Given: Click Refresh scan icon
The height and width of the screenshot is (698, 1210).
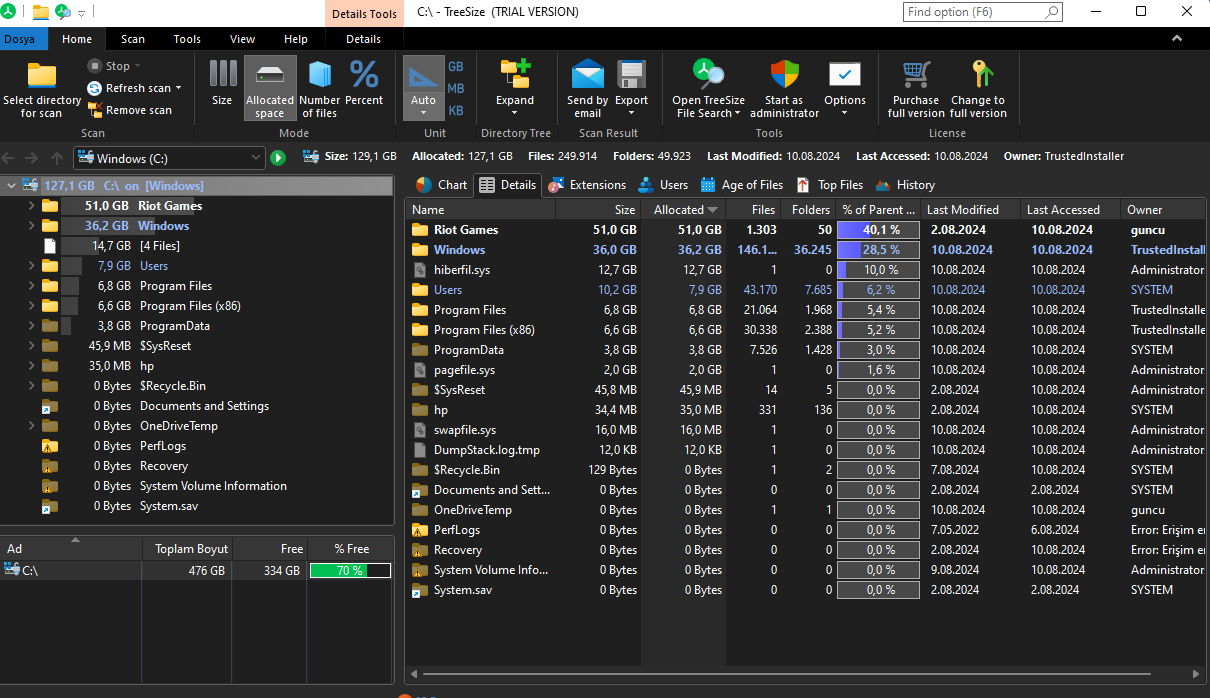Looking at the screenshot, I should (95, 88).
